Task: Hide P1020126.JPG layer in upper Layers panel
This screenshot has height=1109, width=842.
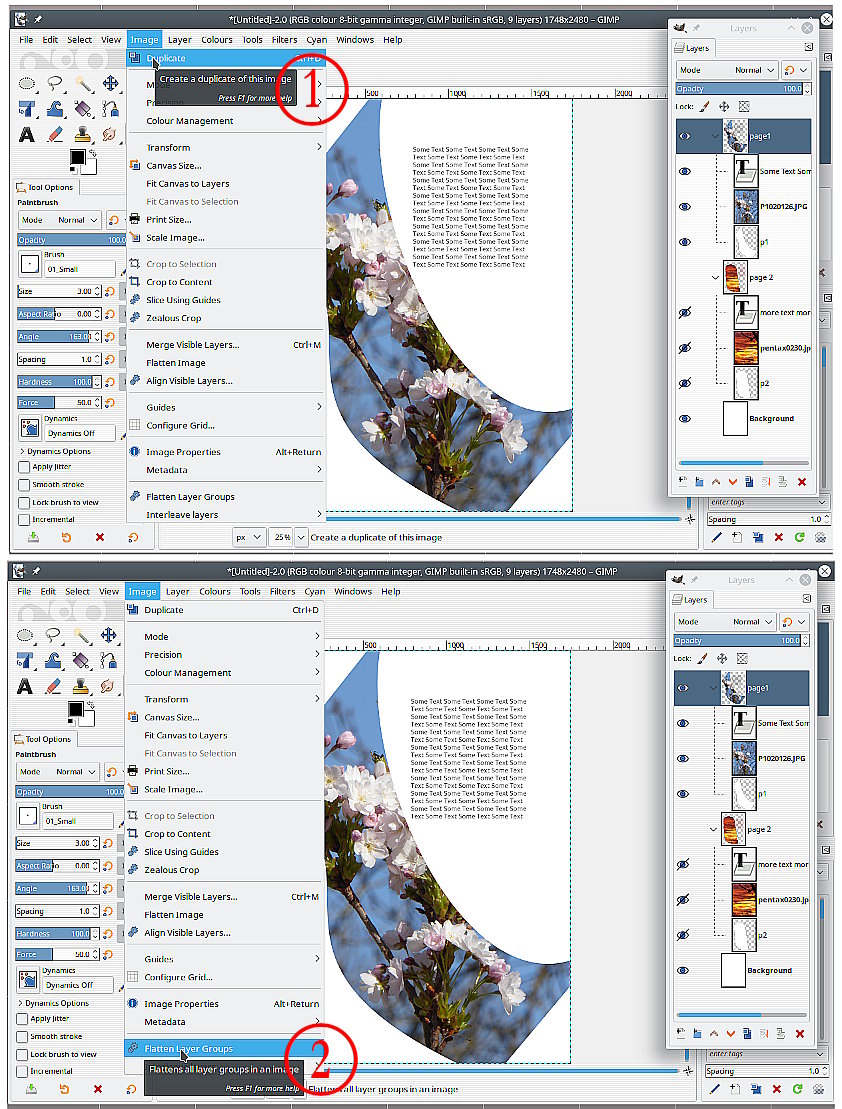Action: click(684, 207)
